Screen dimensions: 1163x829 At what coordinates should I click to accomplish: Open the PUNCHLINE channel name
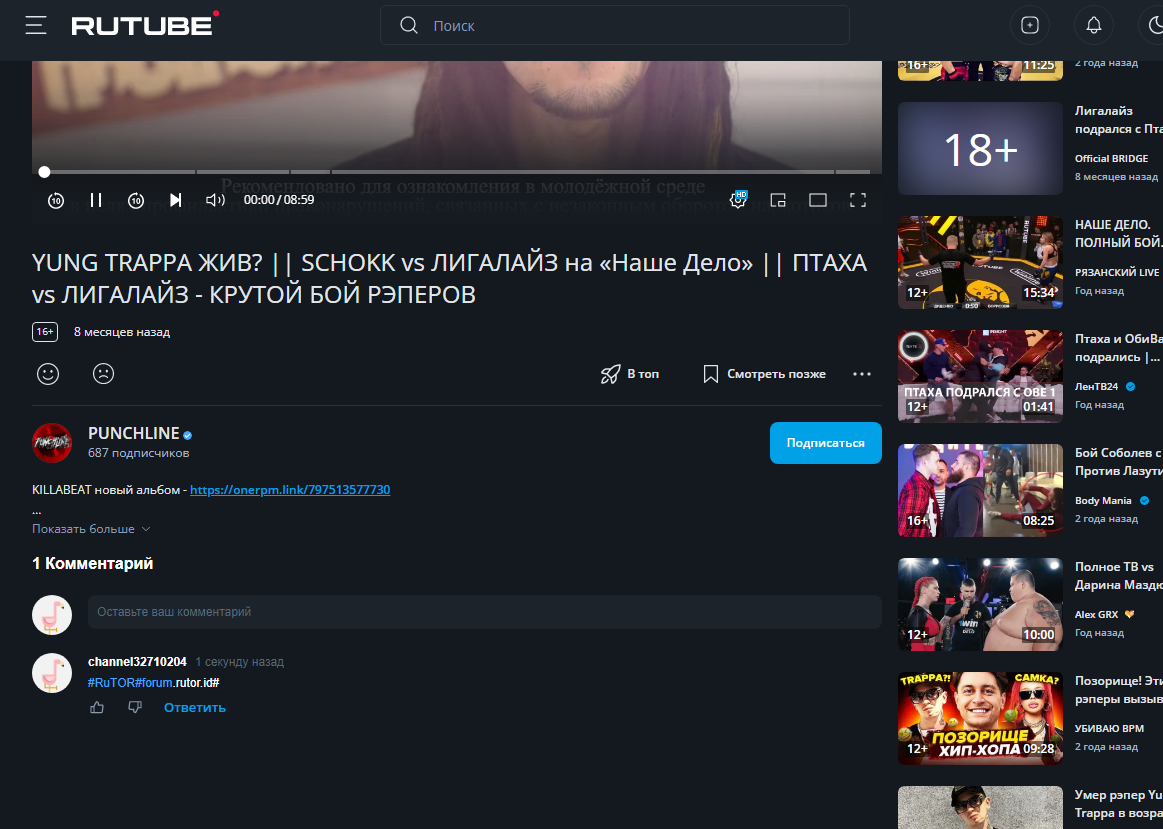click(134, 433)
